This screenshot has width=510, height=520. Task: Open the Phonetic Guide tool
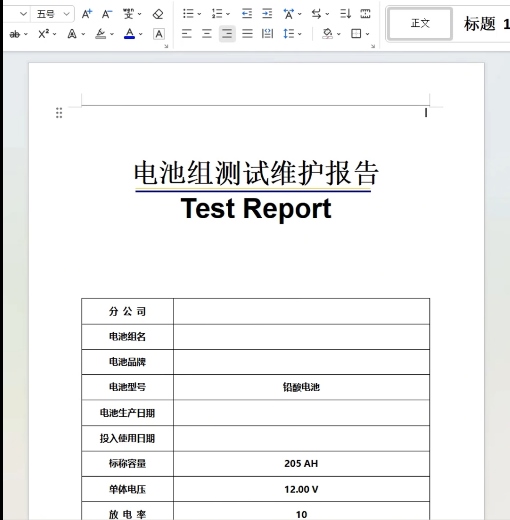pos(128,14)
